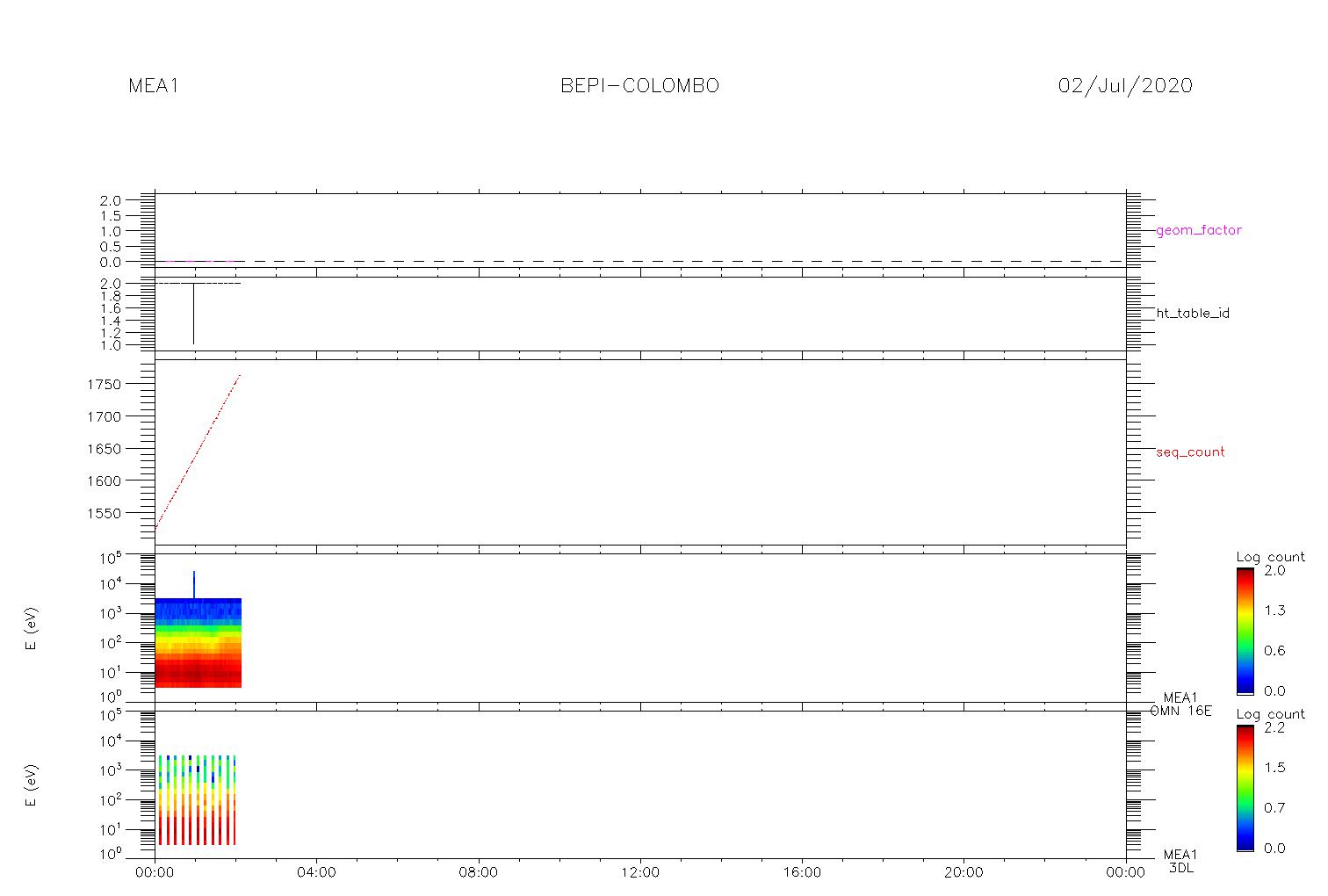Click the red seq_count label

point(1190,452)
